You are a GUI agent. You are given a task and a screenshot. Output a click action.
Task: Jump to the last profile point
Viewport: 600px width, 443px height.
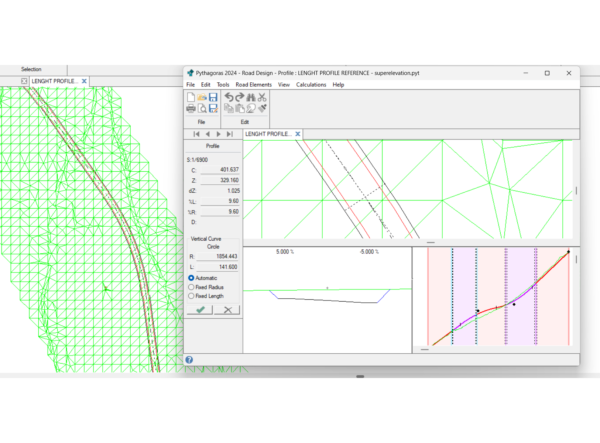click(x=230, y=134)
